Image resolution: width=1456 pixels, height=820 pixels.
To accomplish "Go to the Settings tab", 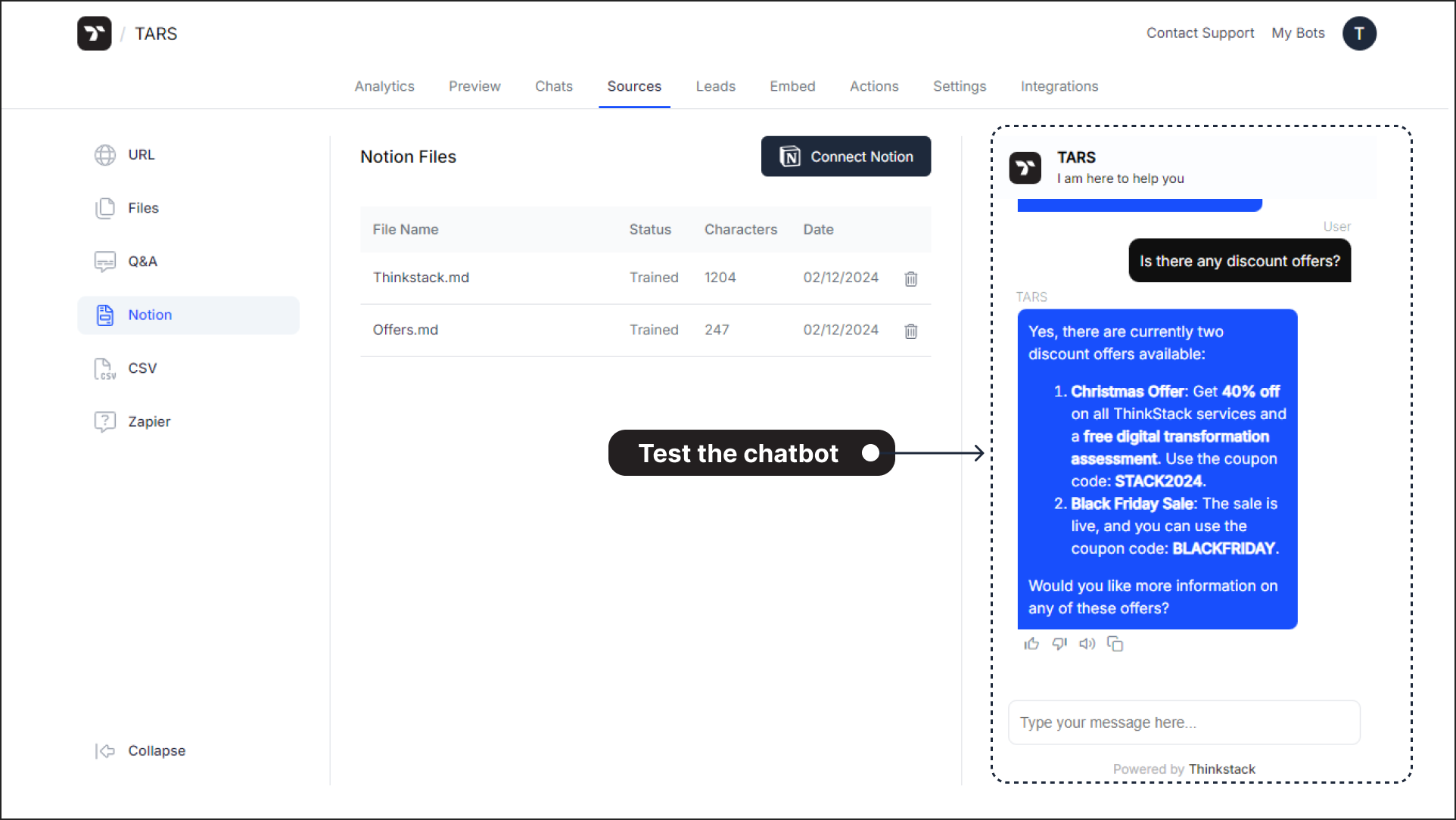I will tap(960, 86).
